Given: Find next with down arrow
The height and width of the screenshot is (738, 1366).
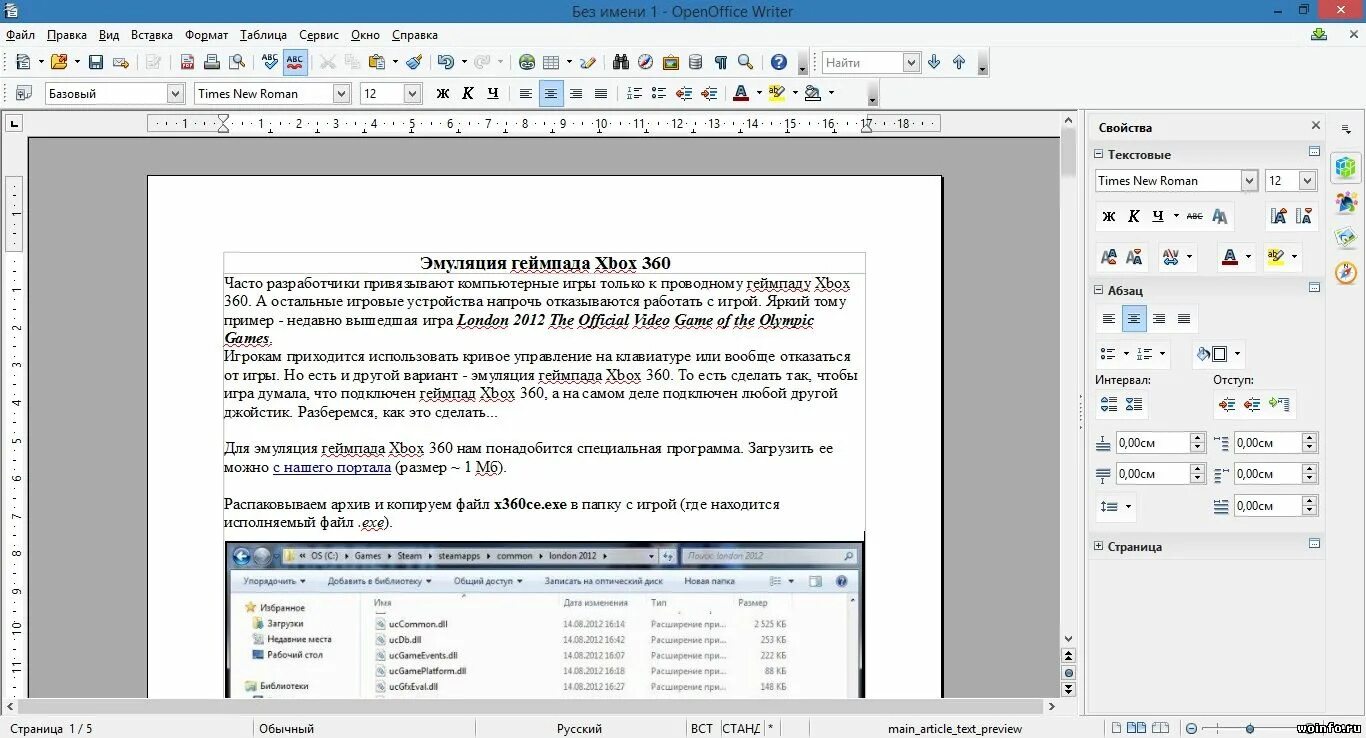Looking at the screenshot, I should pyautogui.click(x=934, y=62).
